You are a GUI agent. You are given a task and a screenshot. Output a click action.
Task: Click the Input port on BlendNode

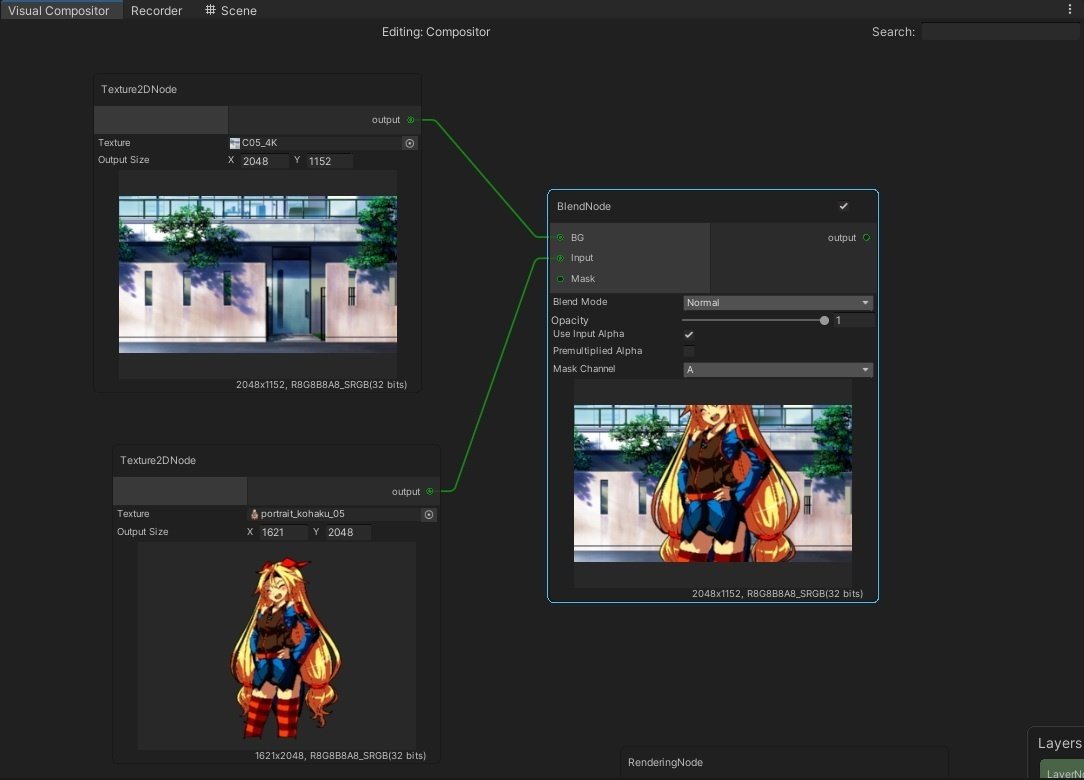point(561,258)
